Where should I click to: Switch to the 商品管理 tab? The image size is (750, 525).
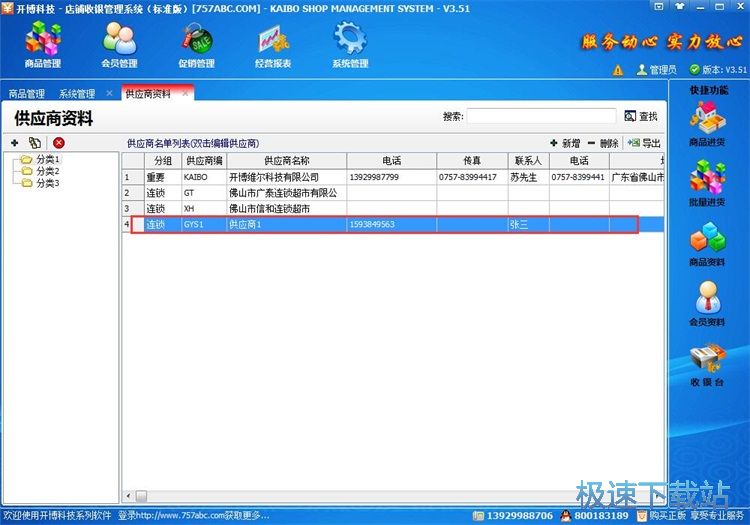coord(27,94)
